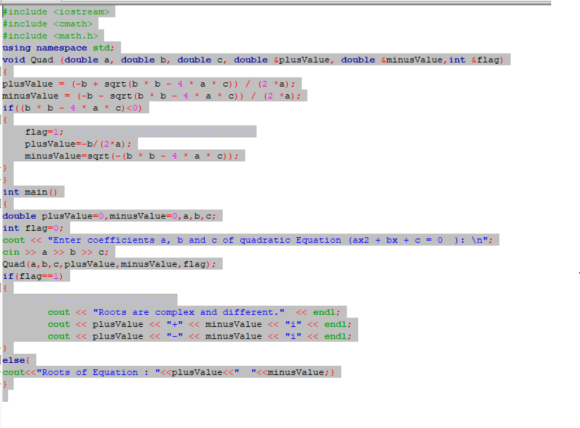Click the 'double plusValue=0,minusValue=0,a,b,c;' line
580x428 pixels.
(110, 216)
